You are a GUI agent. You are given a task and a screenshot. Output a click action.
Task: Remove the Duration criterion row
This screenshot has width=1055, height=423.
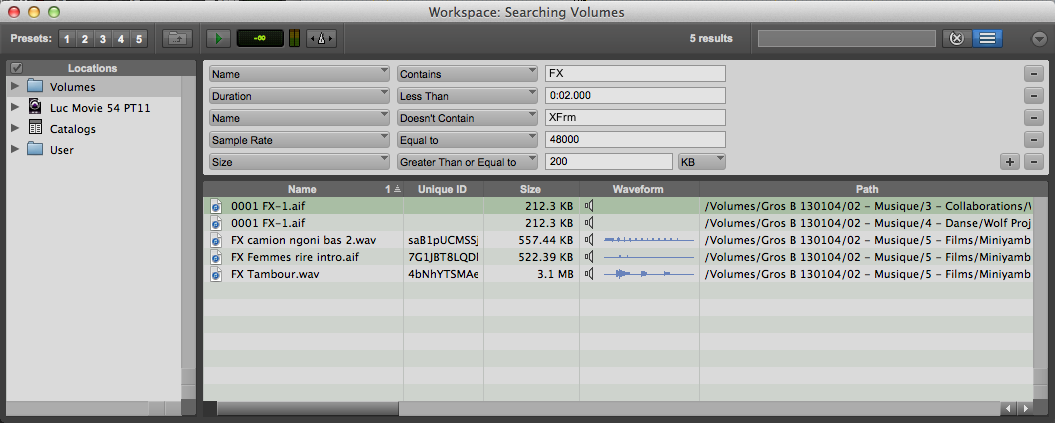pos(1033,96)
